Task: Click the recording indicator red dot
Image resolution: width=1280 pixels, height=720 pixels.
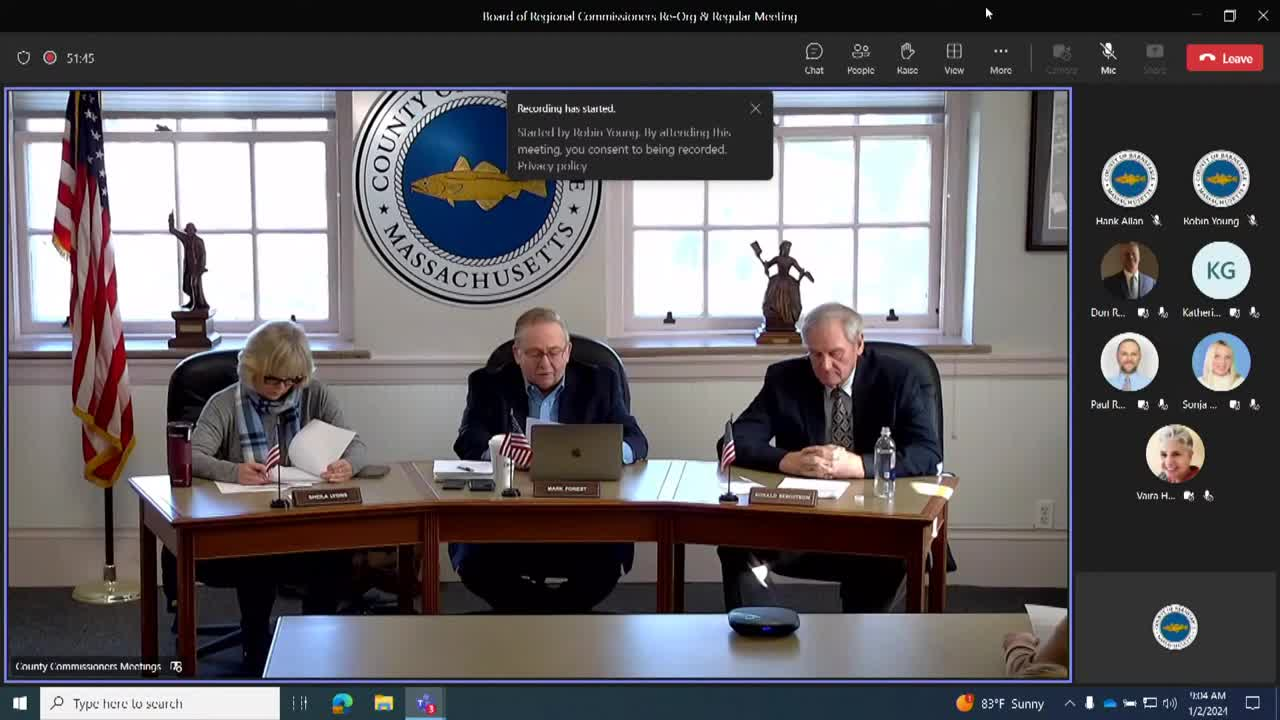Action: (49, 58)
